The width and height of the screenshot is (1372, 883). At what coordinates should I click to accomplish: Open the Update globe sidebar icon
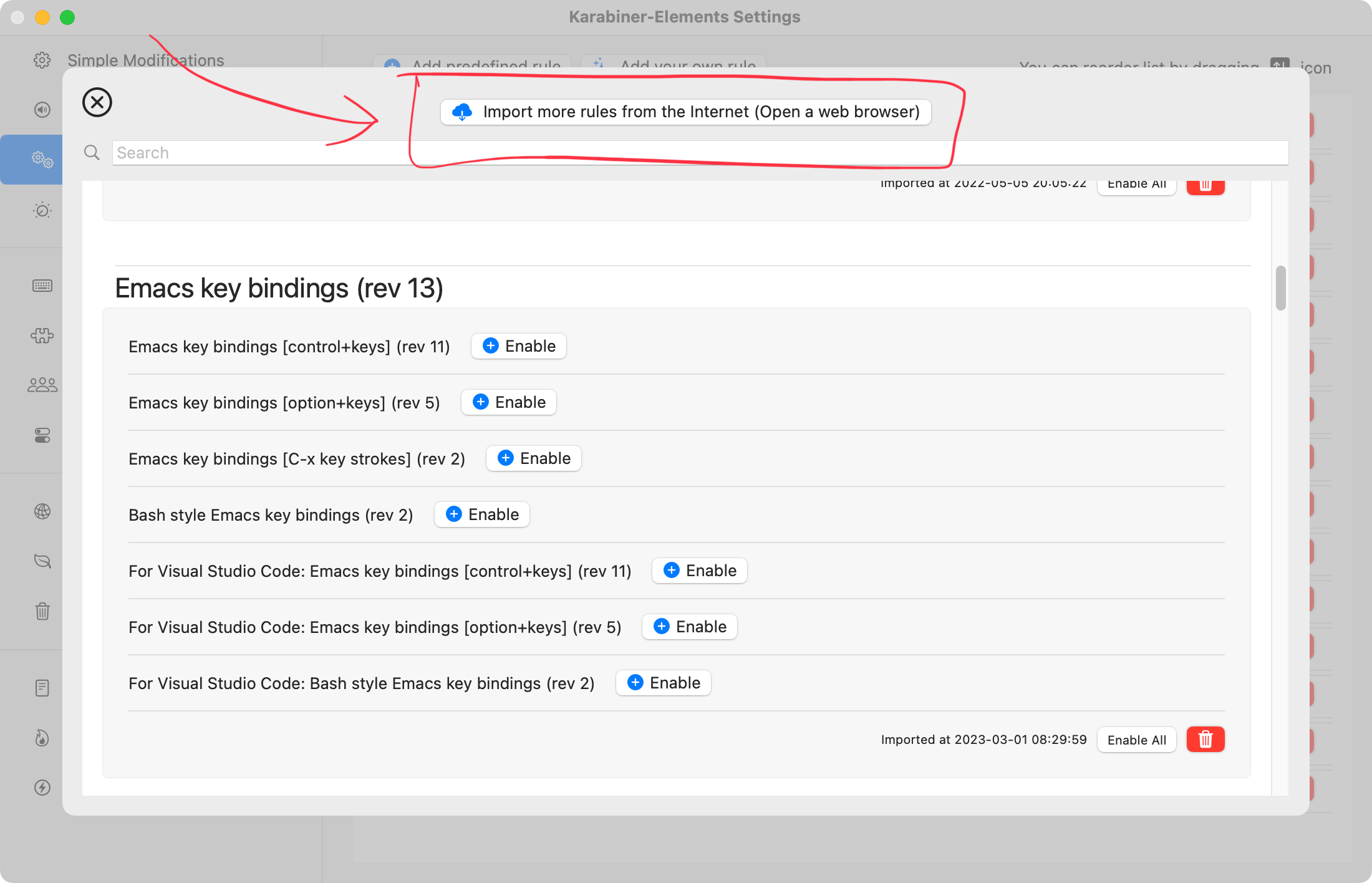[42, 511]
